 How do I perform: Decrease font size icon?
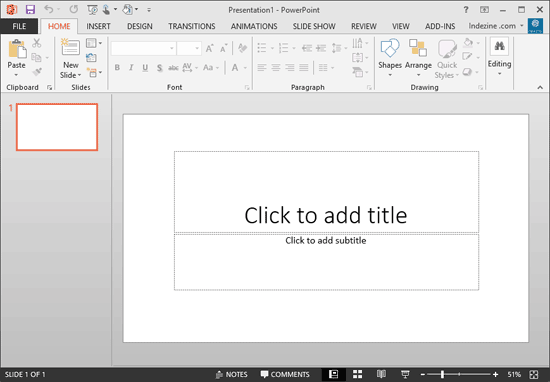tap(223, 48)
